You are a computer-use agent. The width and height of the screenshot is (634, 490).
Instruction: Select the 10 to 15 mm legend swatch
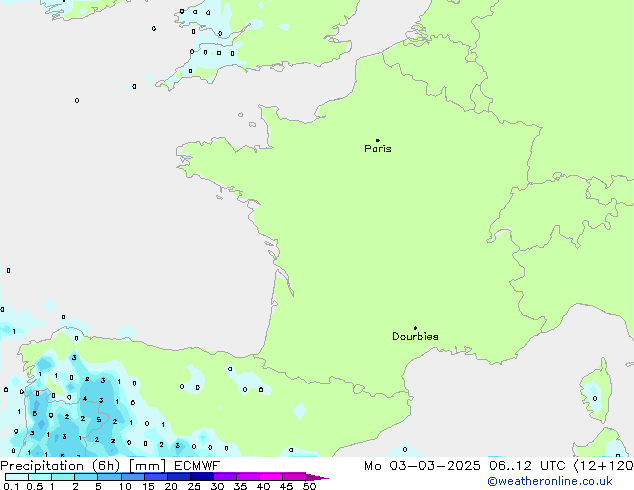(x=133, y=477)
